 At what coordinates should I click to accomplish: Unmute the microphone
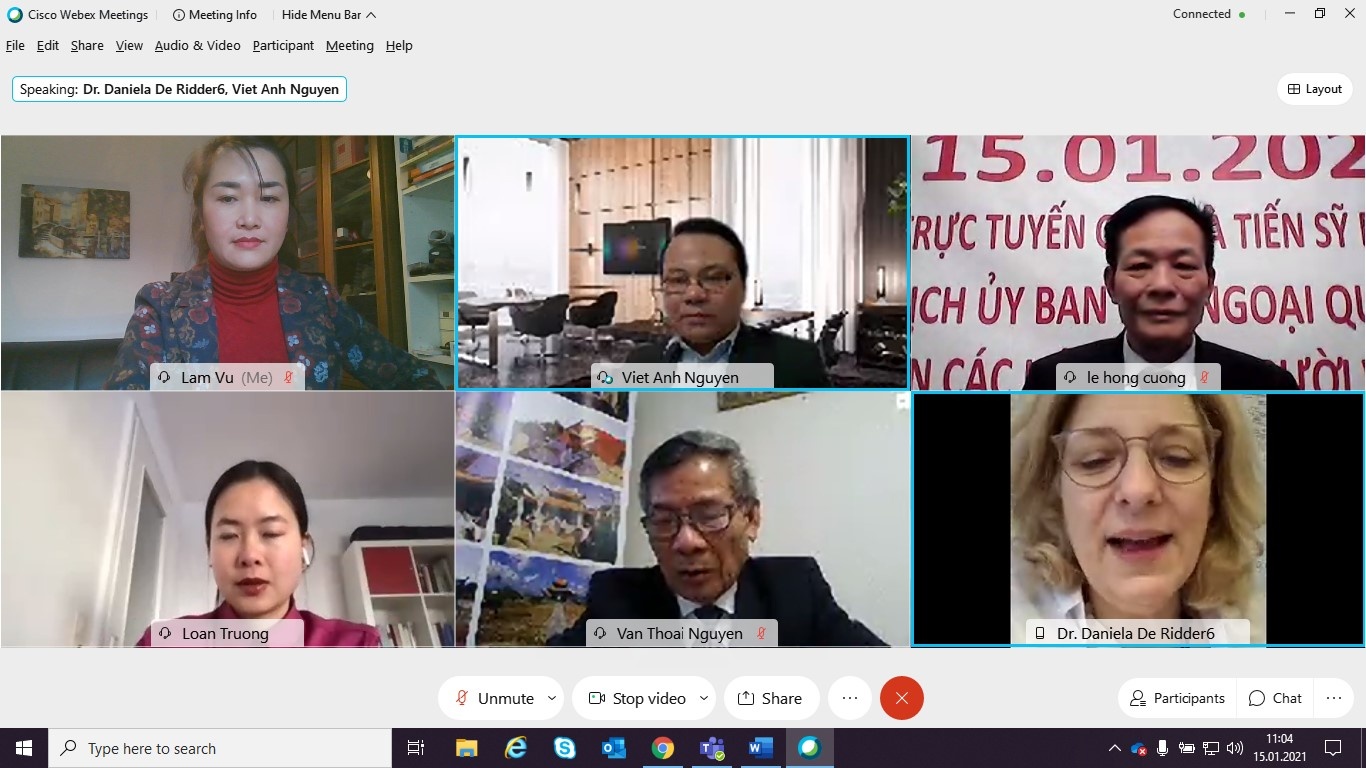click(x=495, y=698)
